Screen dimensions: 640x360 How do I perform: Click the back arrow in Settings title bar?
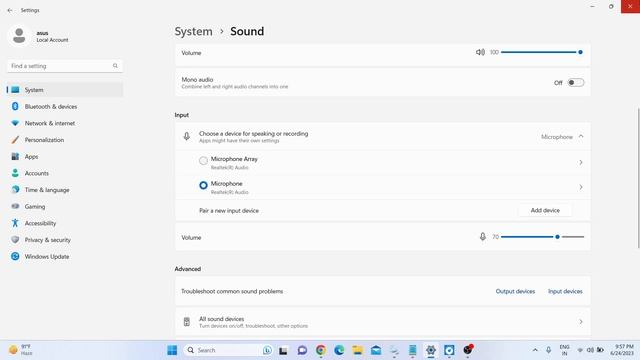10,10
